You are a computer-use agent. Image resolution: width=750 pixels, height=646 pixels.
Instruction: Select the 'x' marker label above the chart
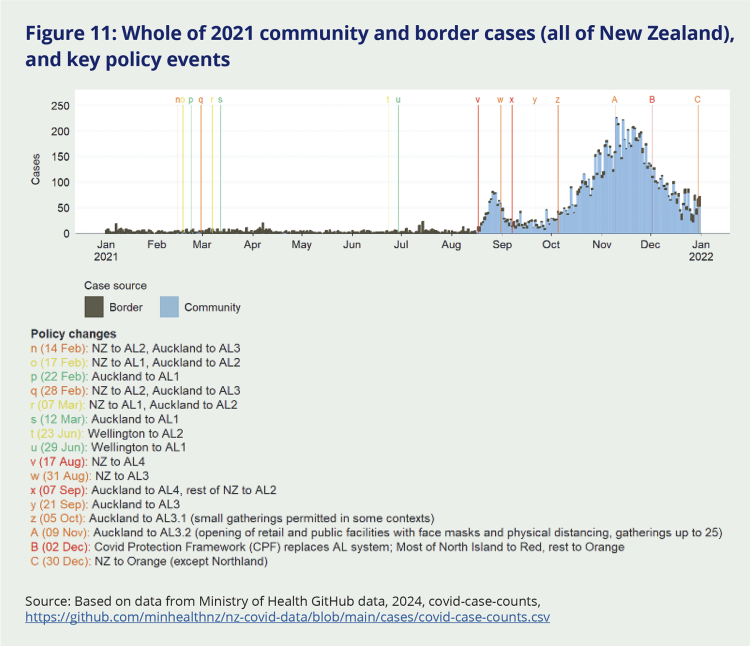click(512, 100)
